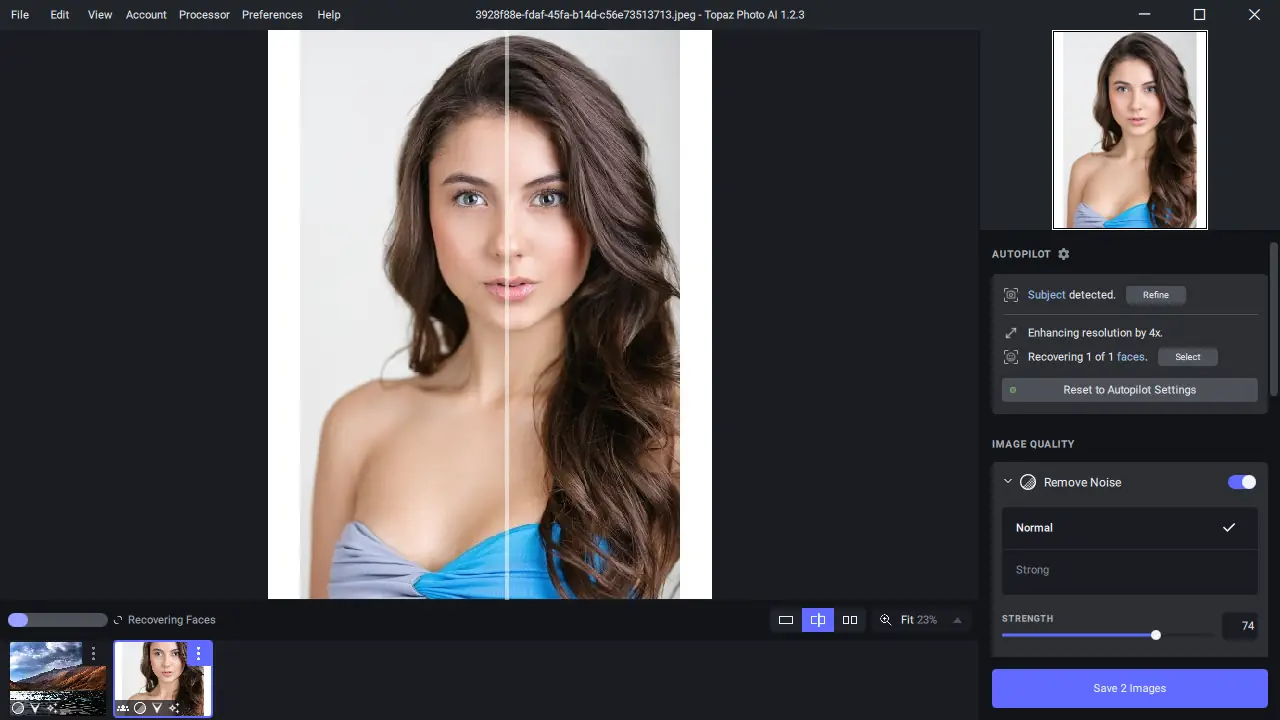Open the Edit menu

tap(60, 15)
